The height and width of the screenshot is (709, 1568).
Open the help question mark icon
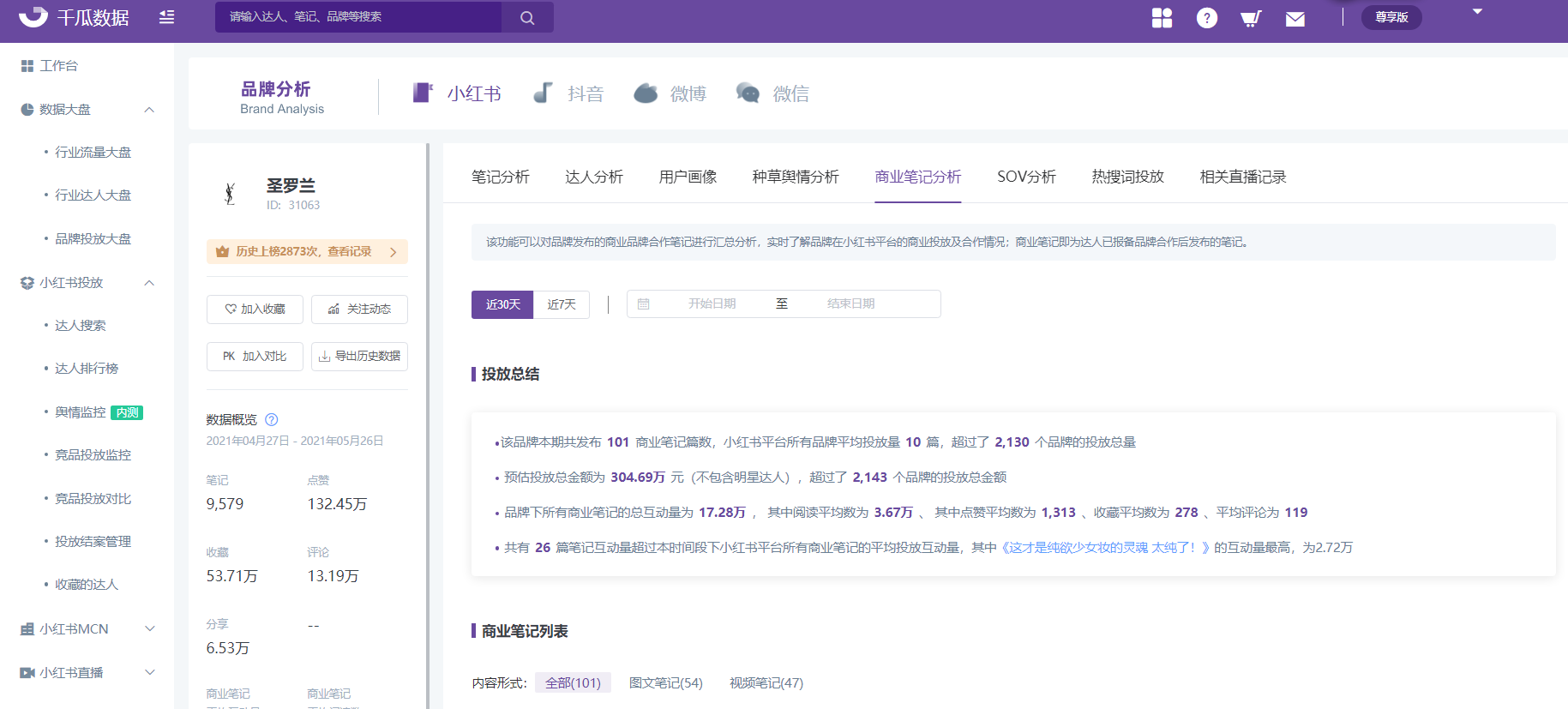point(1207,18)
